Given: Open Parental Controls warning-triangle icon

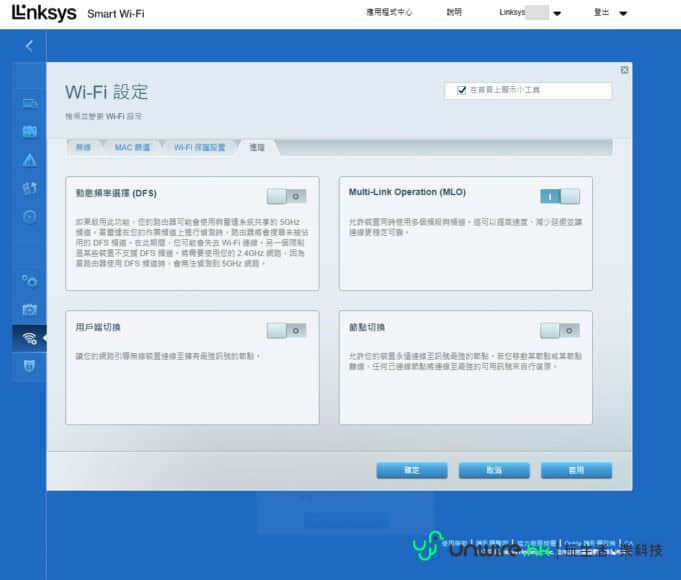Looking at the screenshot, I should [29, 160].
